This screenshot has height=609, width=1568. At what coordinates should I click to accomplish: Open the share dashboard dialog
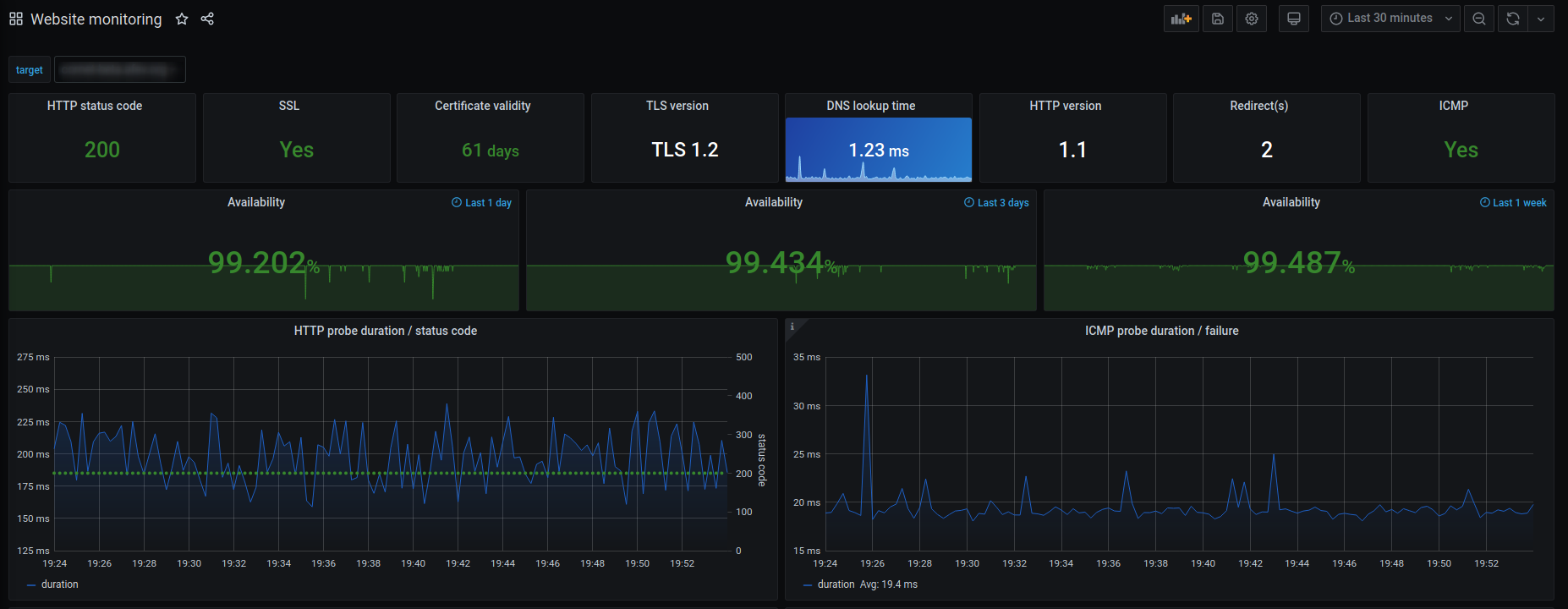tap(207, 19)
